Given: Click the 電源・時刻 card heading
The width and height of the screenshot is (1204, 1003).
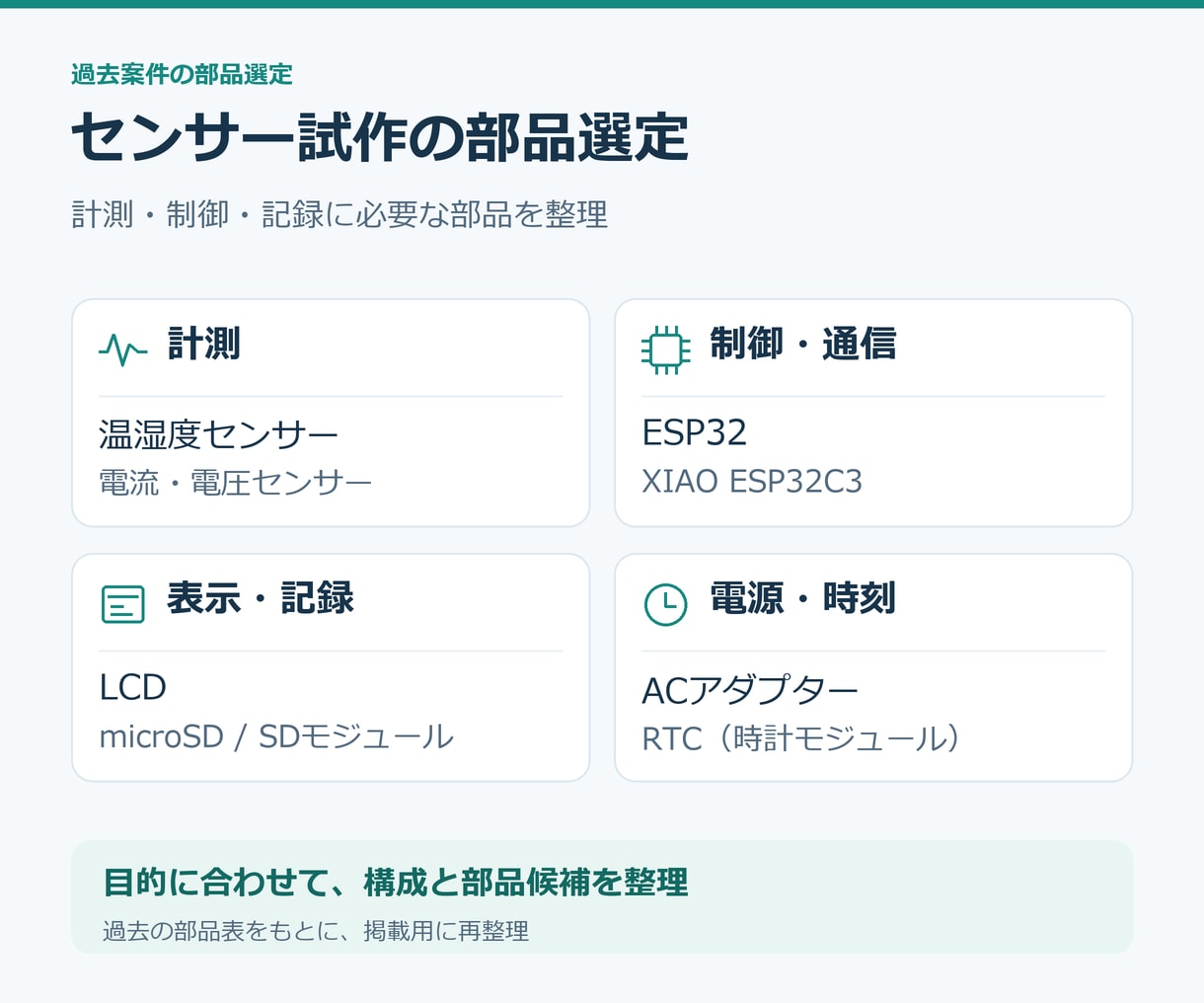Looking at the screenshot, I should pos(802,598).
